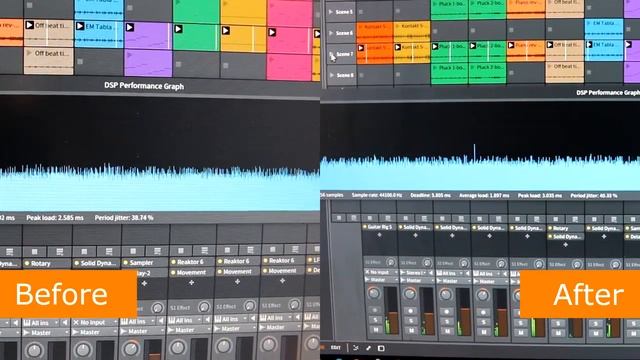Open Master output dropdown on Guitar Rig 5 track
Screen dimensions: 640x360
click(x=381, y=280)
